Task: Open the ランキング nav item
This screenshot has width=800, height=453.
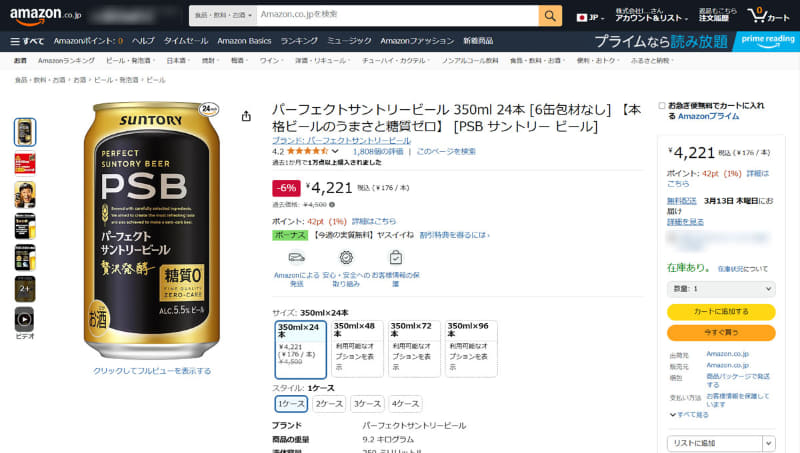Action: point(299,41)
